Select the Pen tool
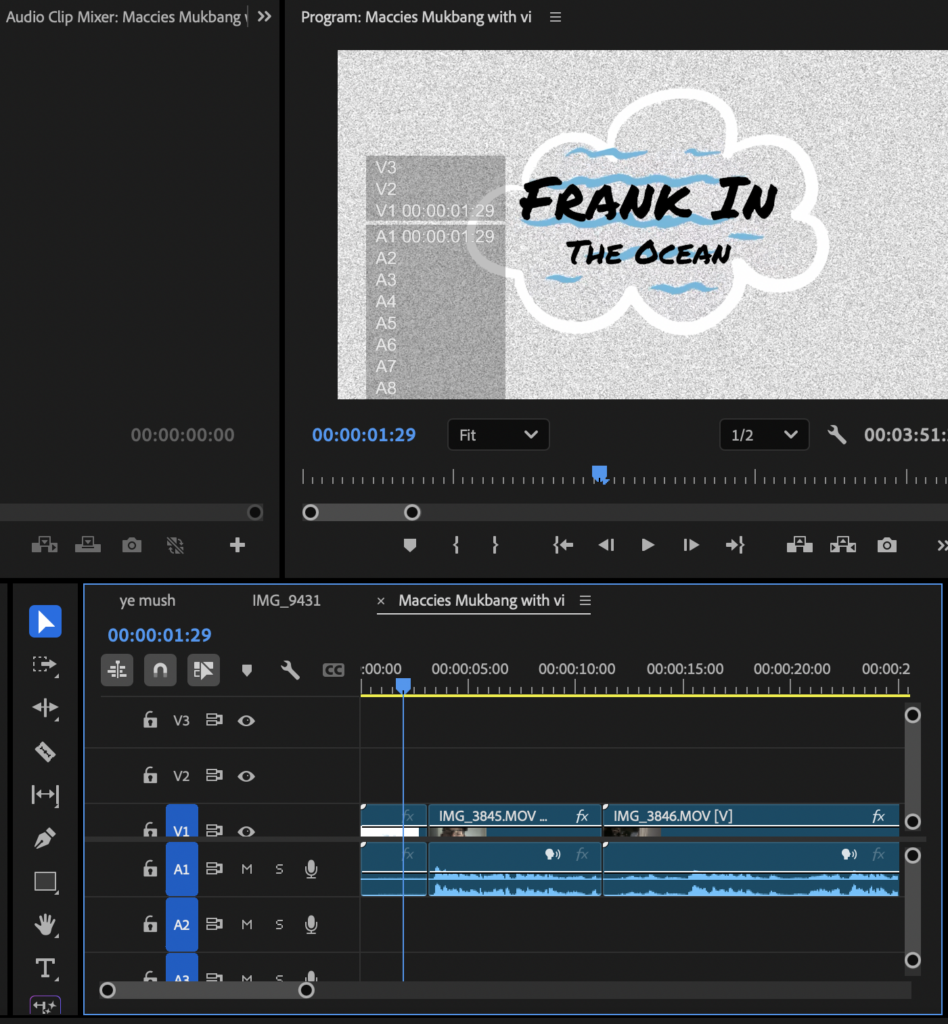Screen dimensions: 948x1024 click(x=45, y=838)
